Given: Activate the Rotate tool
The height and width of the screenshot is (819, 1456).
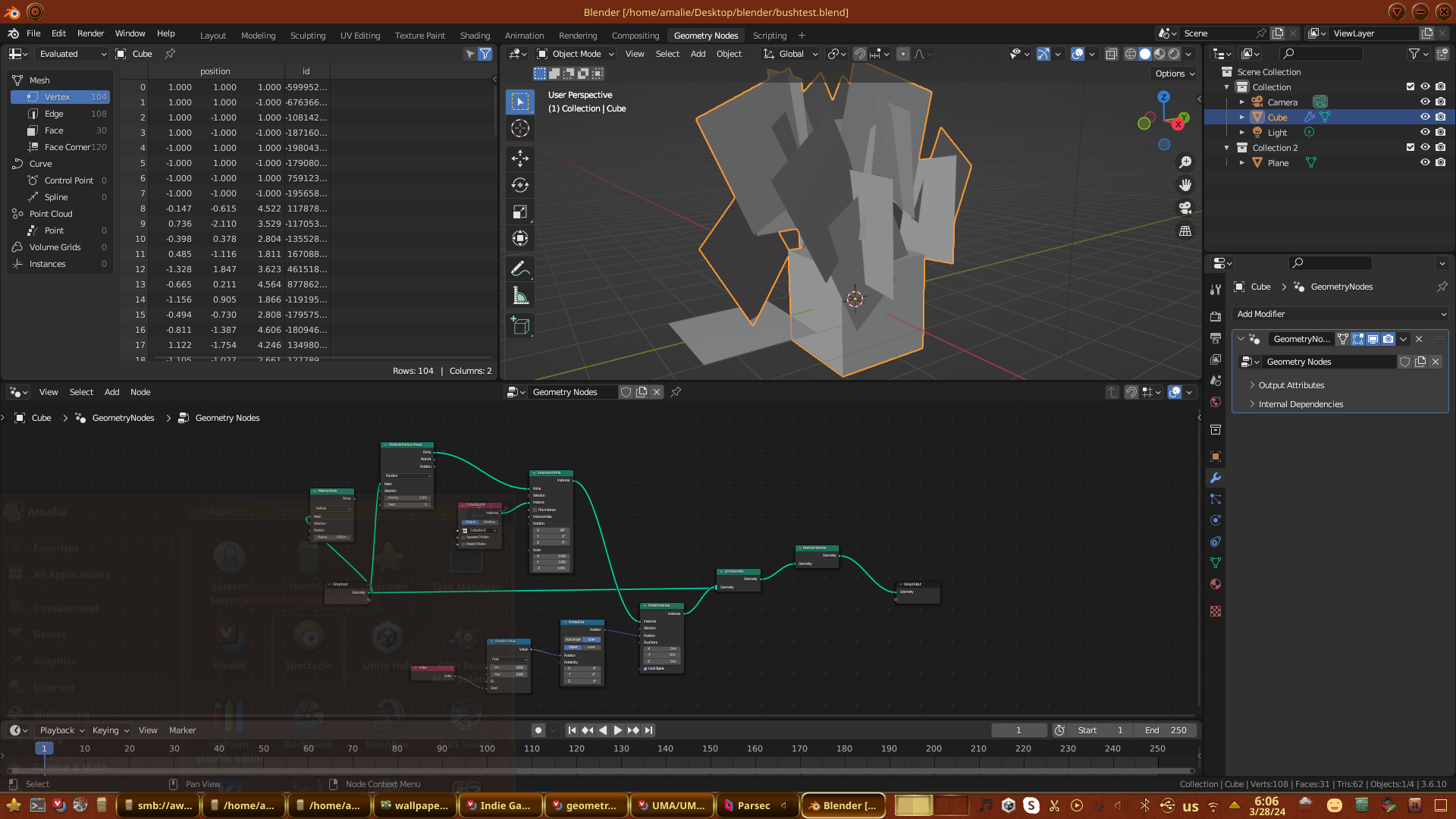Looking at the screenshot, I should coord(520,185).
